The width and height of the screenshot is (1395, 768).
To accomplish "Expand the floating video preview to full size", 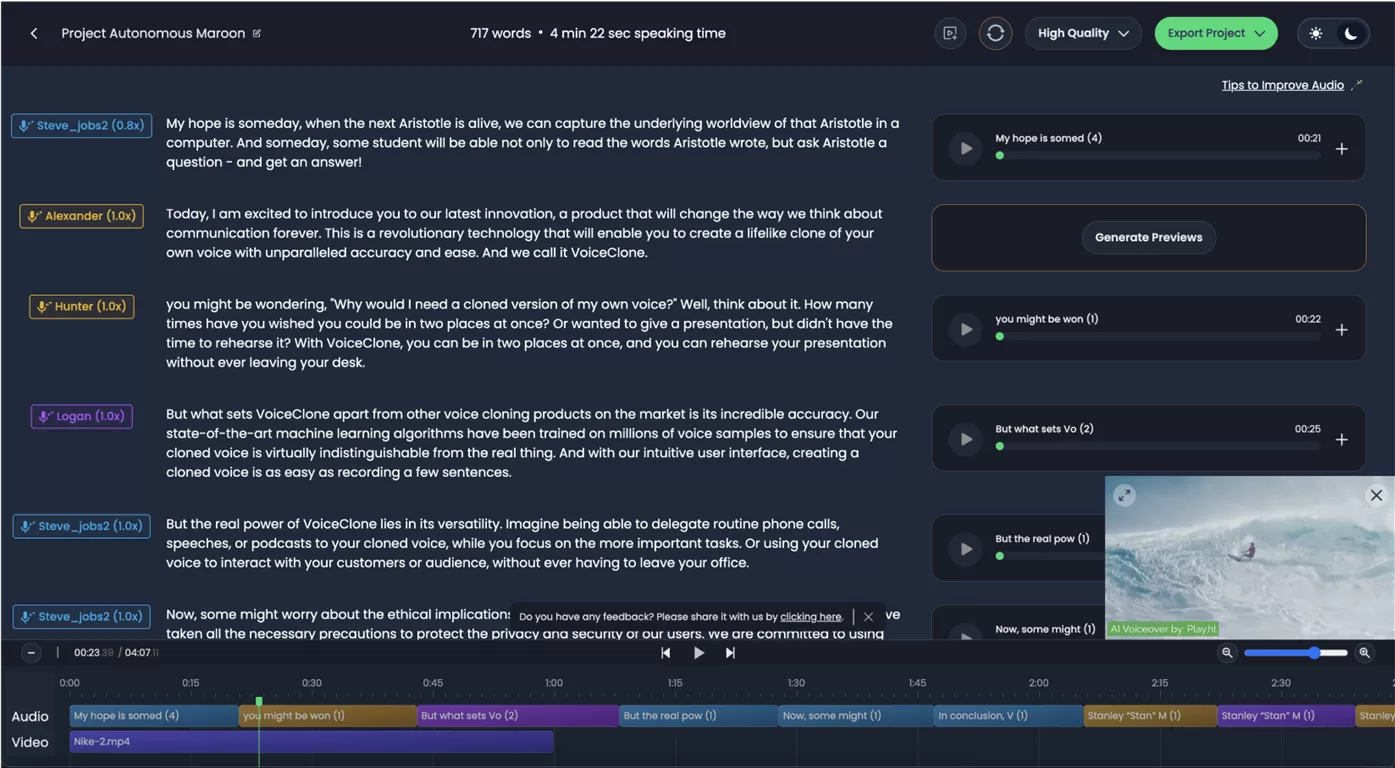I will click(x=1124, y=495).
